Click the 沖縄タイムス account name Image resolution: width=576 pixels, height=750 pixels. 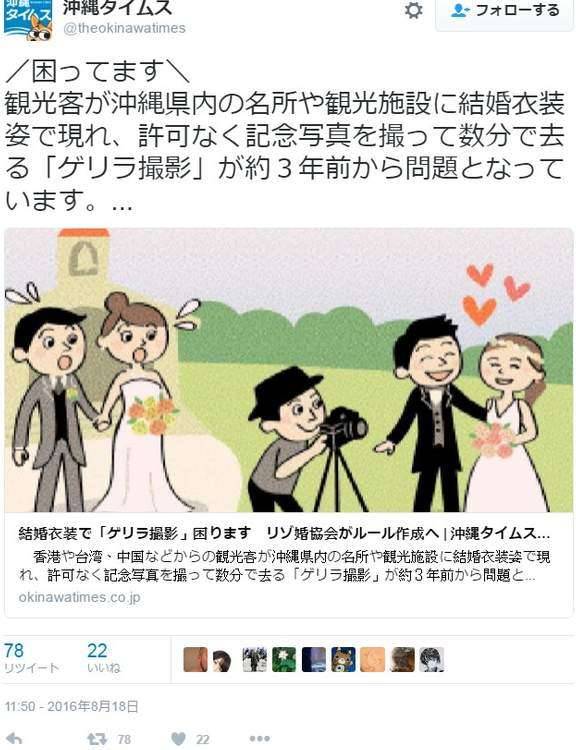pyautogui.click(x=118, y=7)
